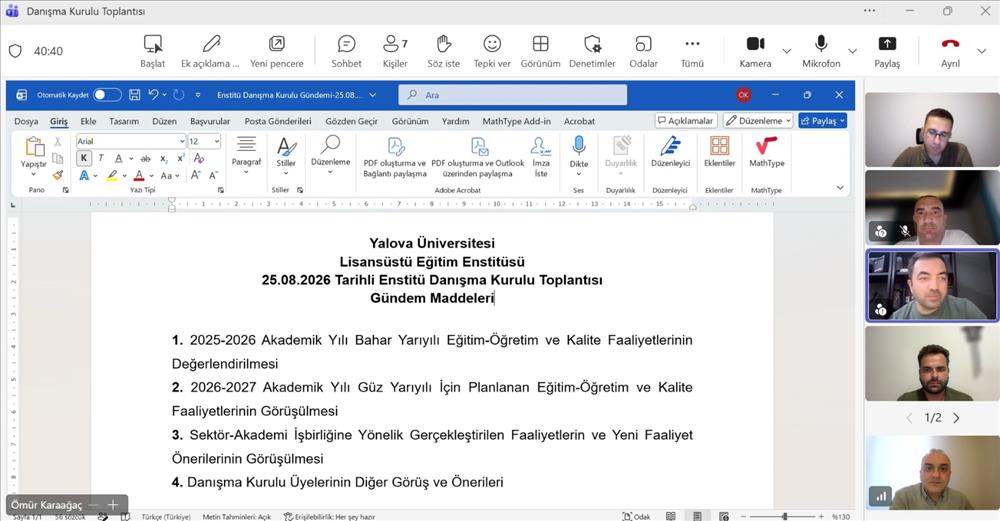Go to next page of participant videos
The image size is (1000, 521).
click(956, 418)
